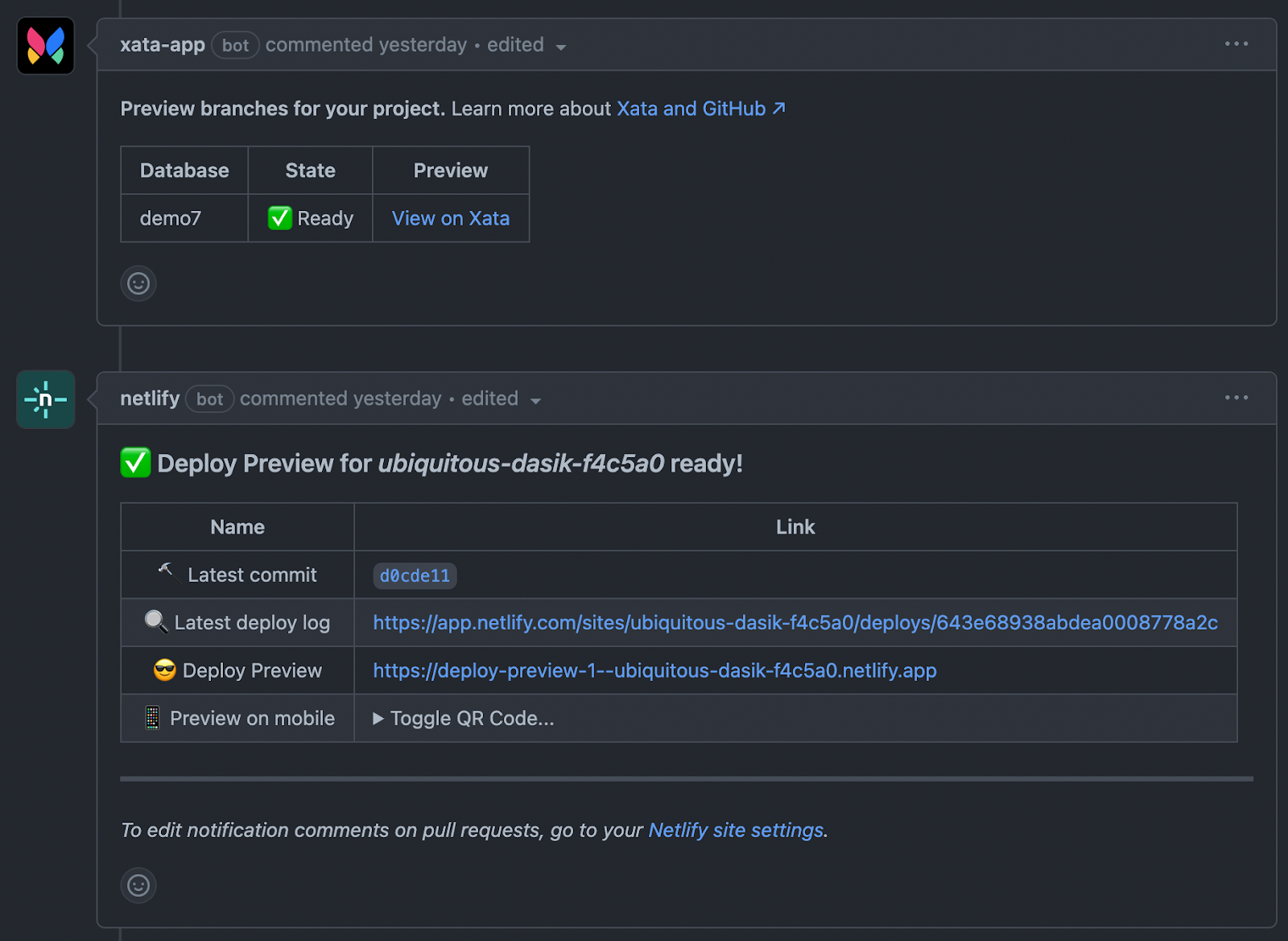1288x941 pixels.
Task: Click the Preview on mobile row label
Action: click(252, 718)
